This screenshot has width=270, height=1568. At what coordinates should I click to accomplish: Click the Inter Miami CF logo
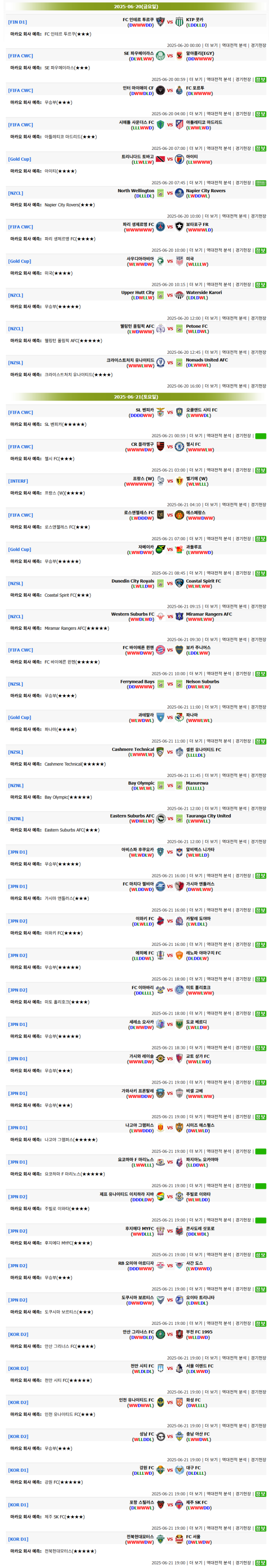[x=161, y=90]
